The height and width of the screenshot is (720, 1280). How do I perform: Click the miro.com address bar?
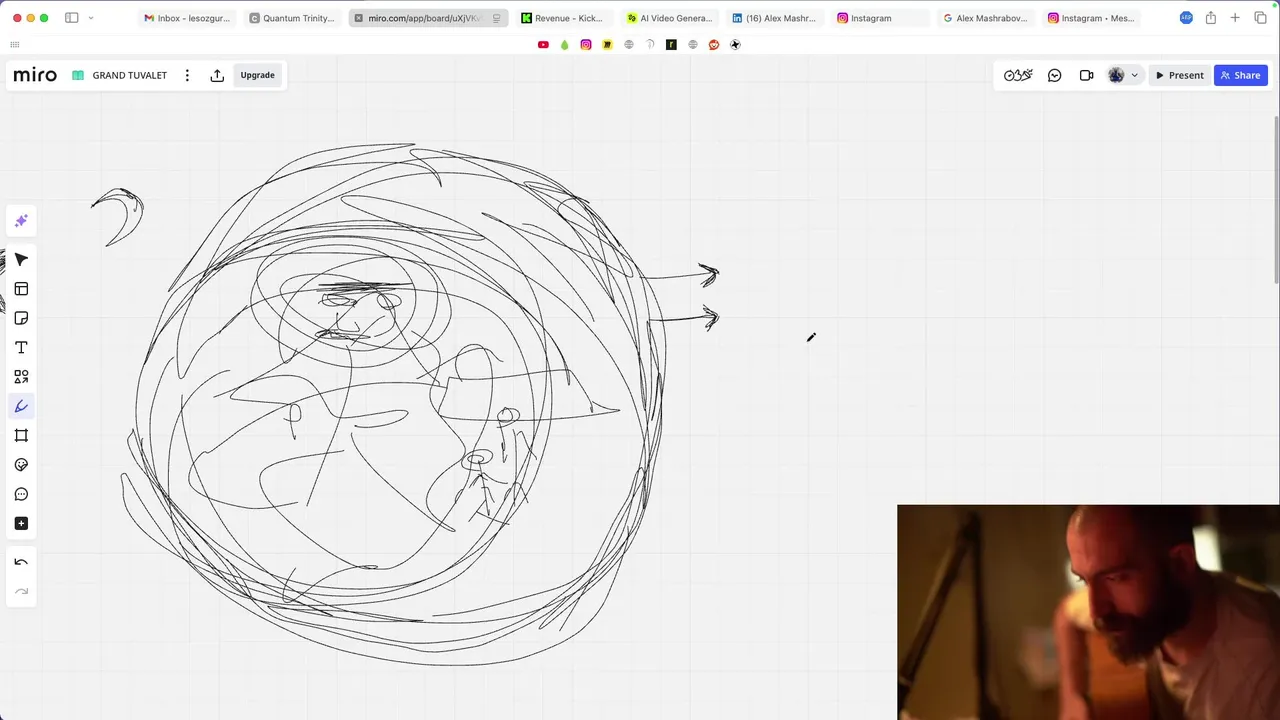coord(428,18)
